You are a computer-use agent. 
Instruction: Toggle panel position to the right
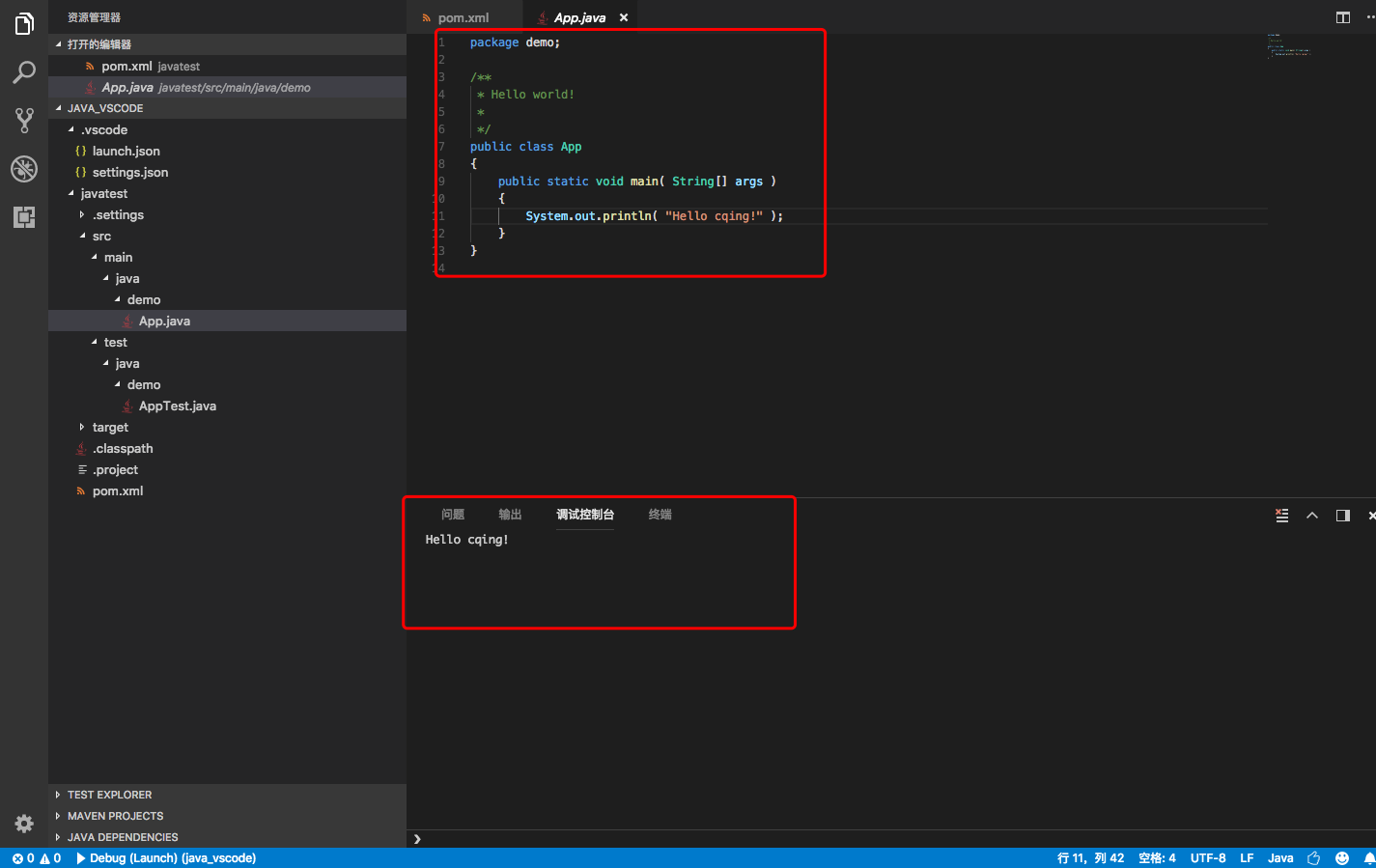(1342, 516)
